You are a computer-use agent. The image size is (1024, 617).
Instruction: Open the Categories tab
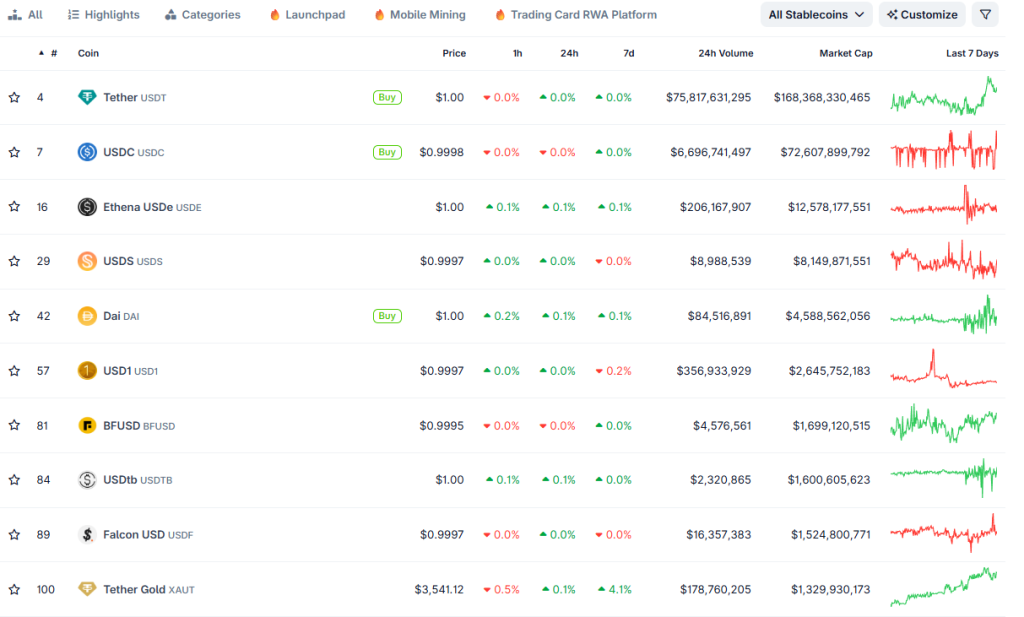[203, 15]
